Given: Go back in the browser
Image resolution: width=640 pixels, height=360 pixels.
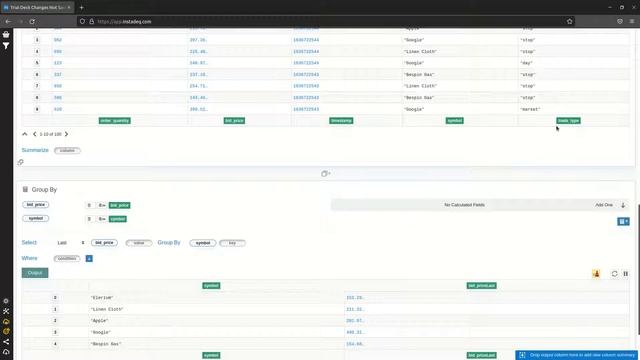Looking at the screenshot, I should click(8, 21).
